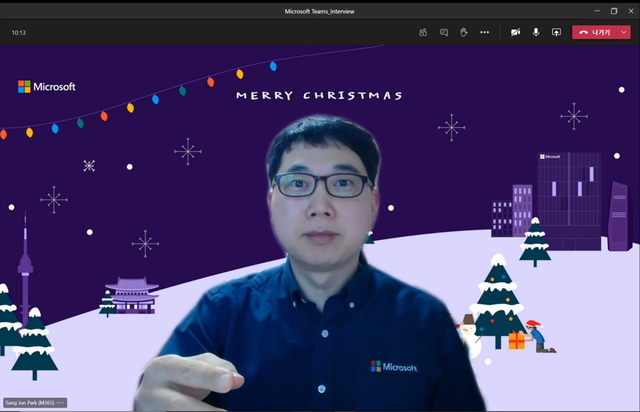
Task: Click the Microsoft logo in the background
Action: (47, 87)
